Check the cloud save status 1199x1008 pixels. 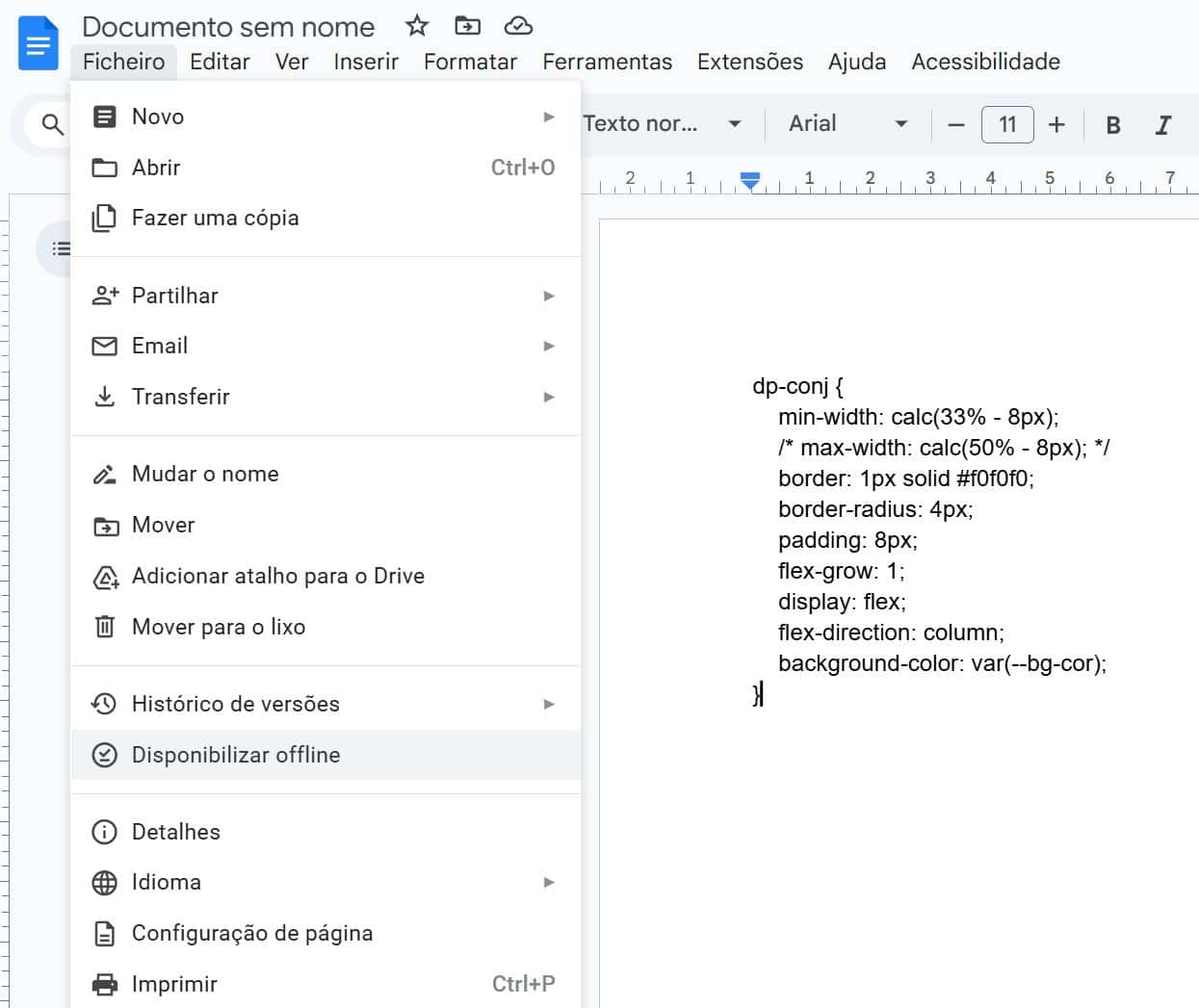(517, 26)
